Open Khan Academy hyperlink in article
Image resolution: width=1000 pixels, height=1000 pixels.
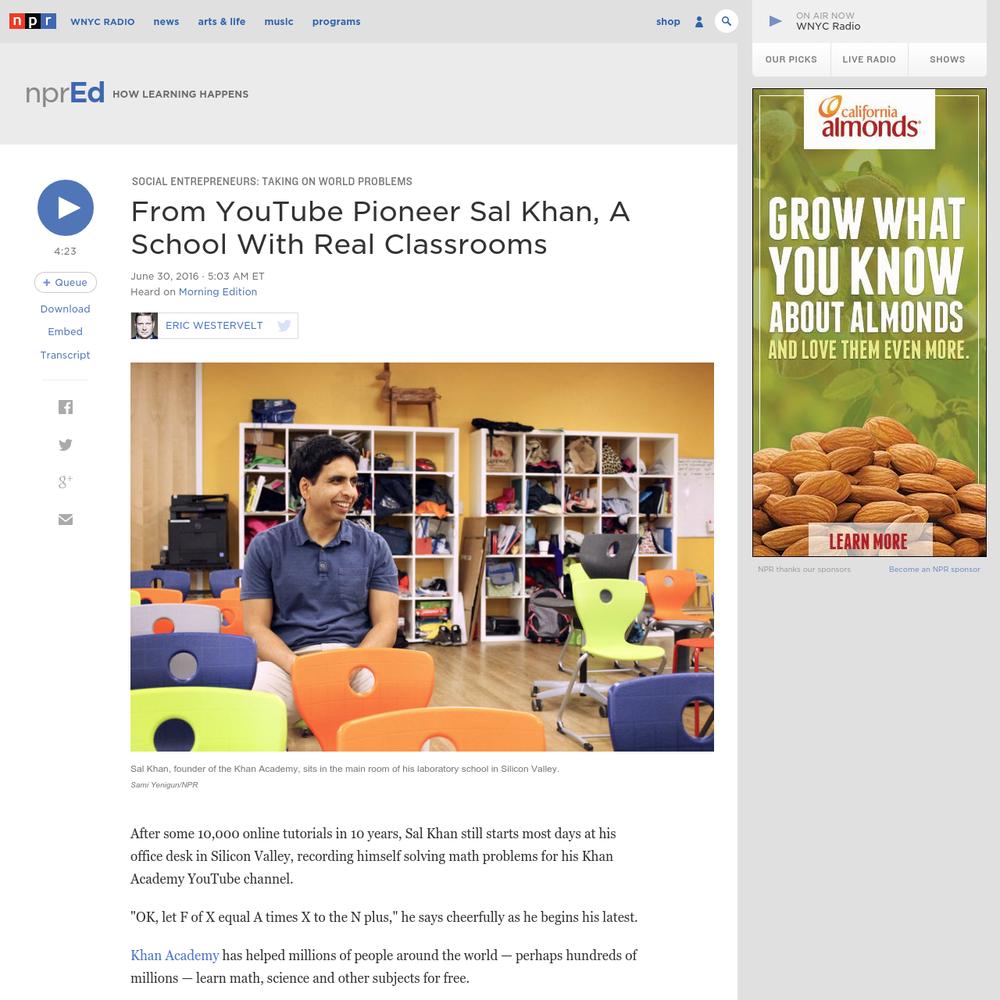coord(175,955)
